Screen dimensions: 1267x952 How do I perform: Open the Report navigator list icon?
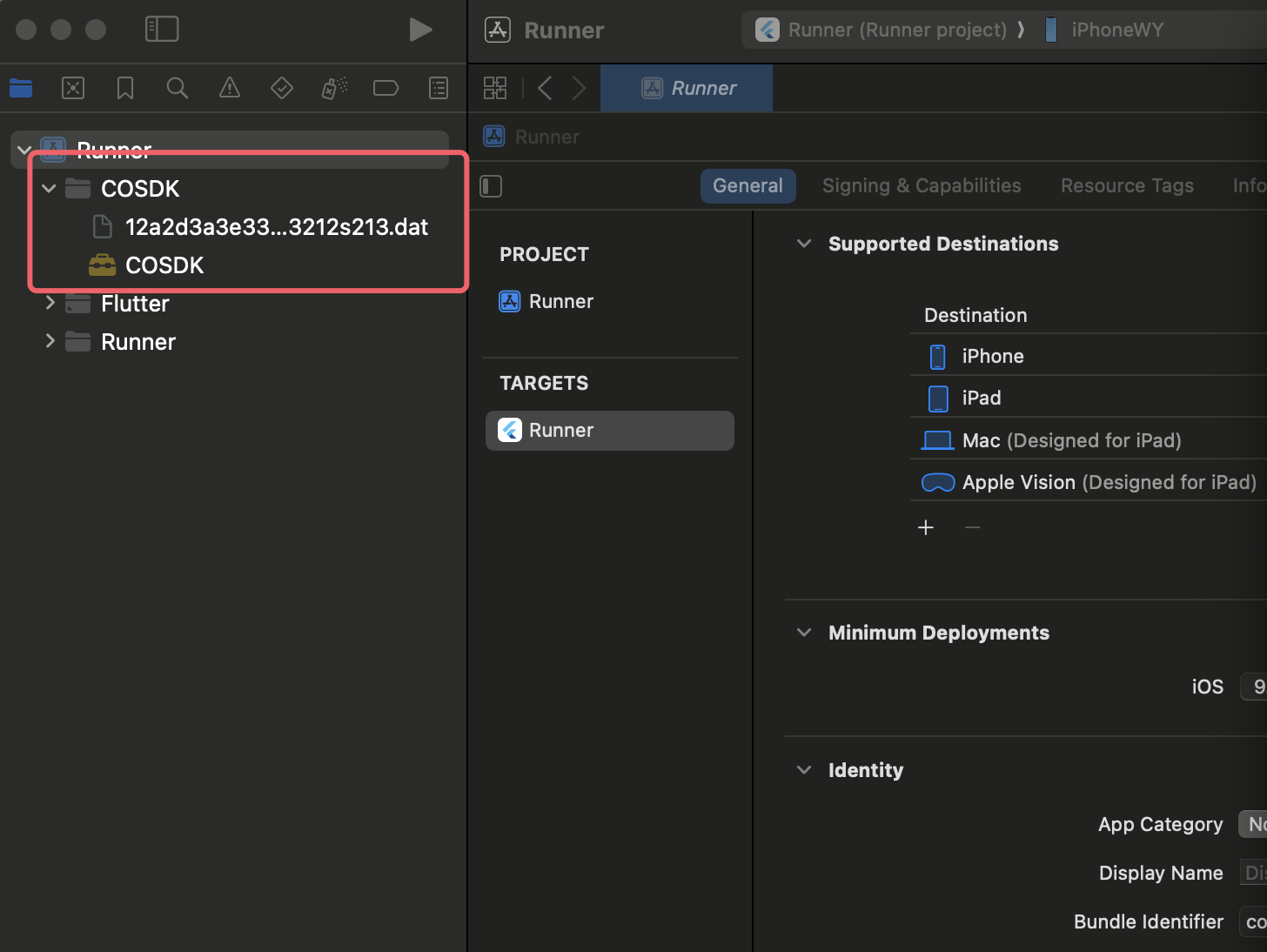tap(439, 88)
